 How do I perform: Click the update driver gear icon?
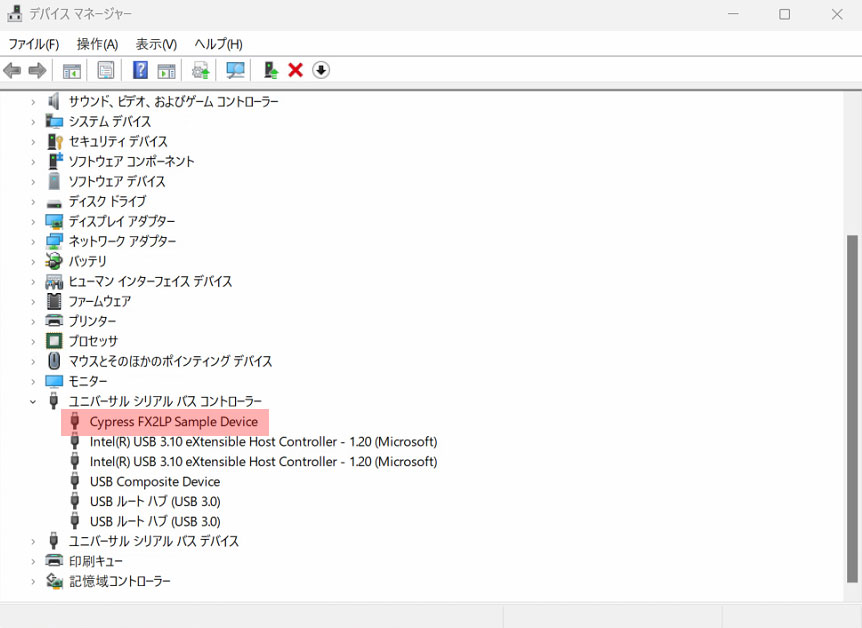[x=201, y=70]
